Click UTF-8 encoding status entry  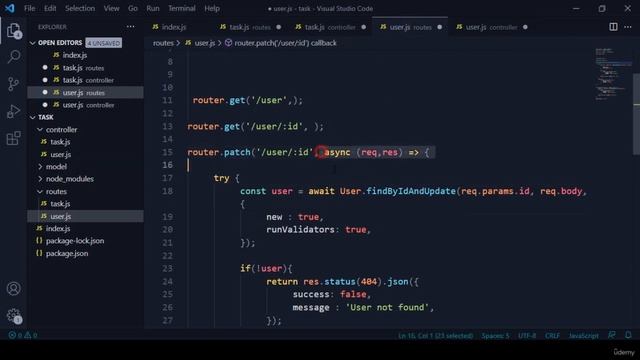pyautogui.click(x=527, y=336)
